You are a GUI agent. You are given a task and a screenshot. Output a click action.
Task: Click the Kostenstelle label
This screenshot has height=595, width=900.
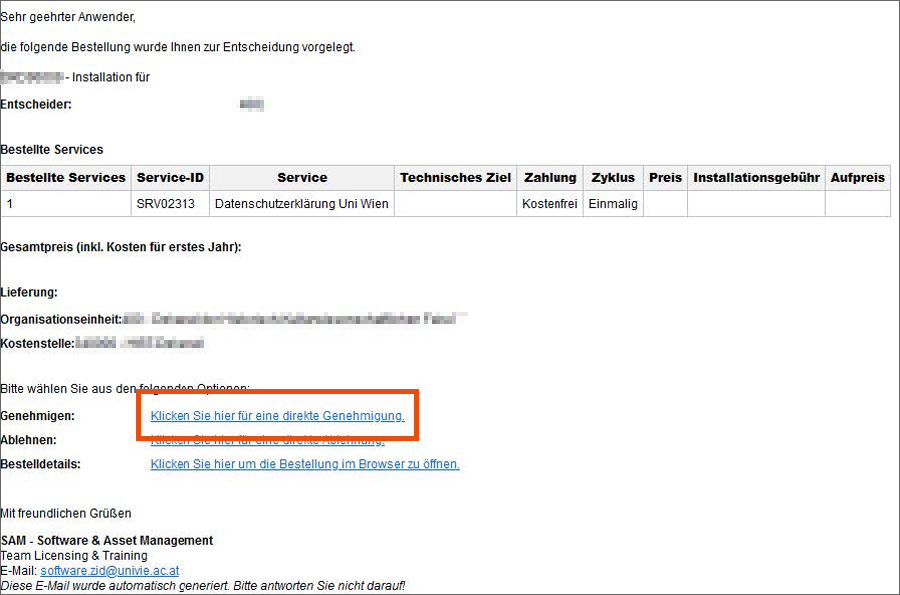point(37,343)
